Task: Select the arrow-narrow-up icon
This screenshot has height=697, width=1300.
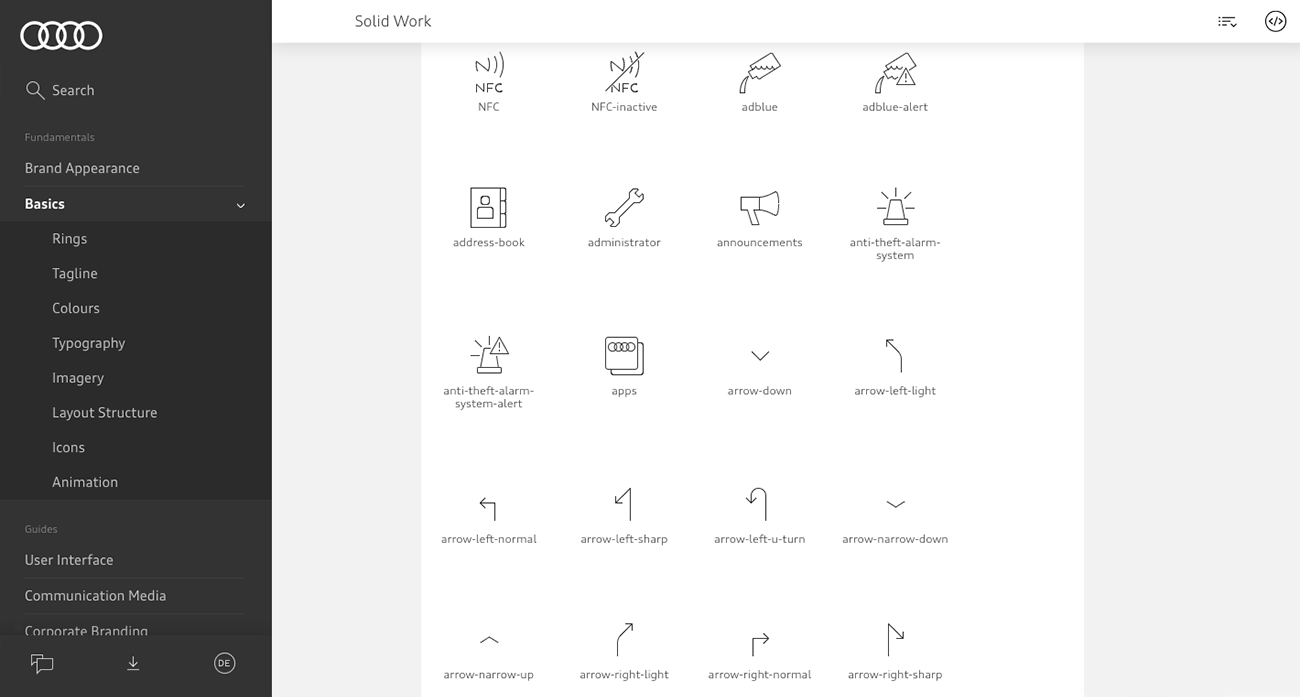Action: click(489, 640)
